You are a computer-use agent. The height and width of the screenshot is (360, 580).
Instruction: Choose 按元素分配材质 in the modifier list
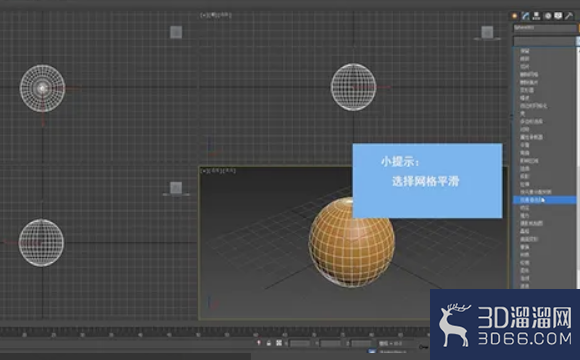(536, 192)
